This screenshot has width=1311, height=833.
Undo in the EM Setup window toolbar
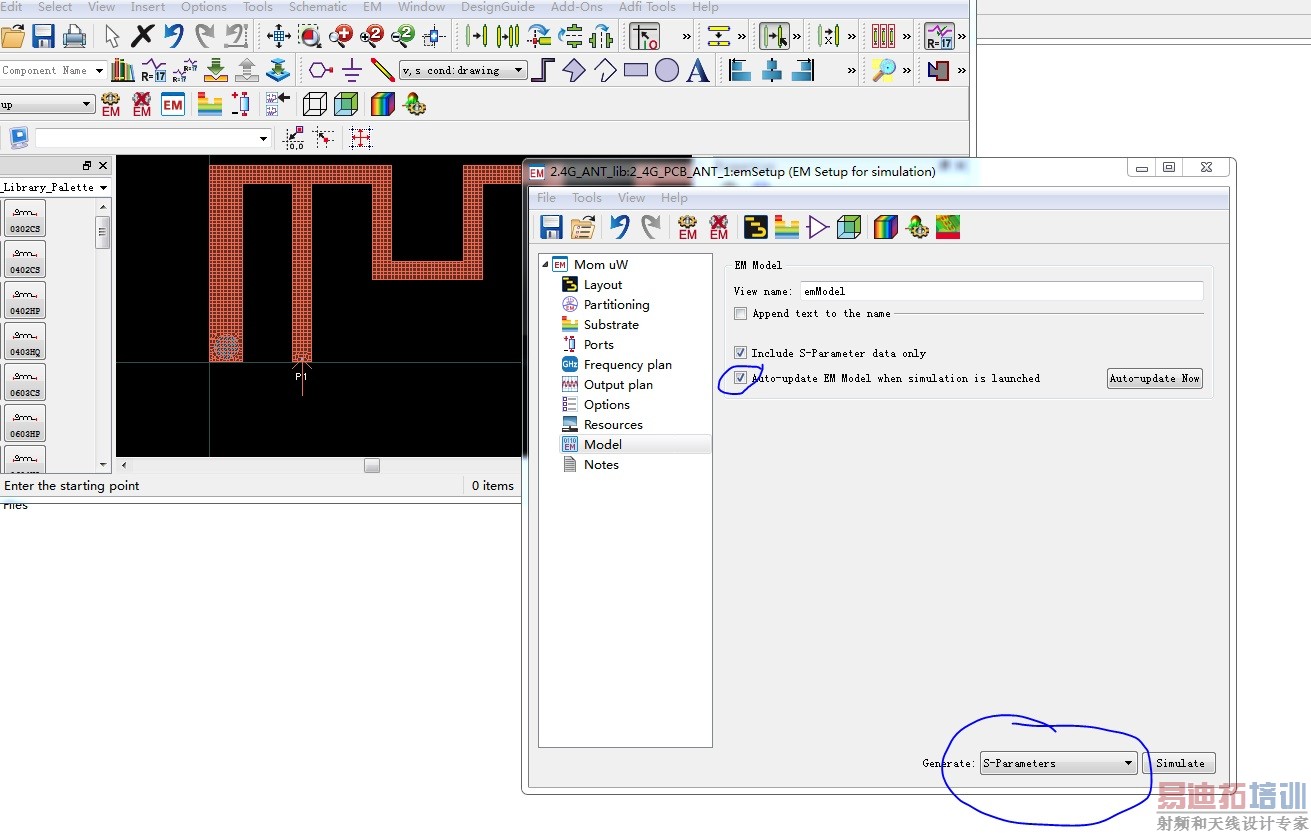tap(619, 227)
